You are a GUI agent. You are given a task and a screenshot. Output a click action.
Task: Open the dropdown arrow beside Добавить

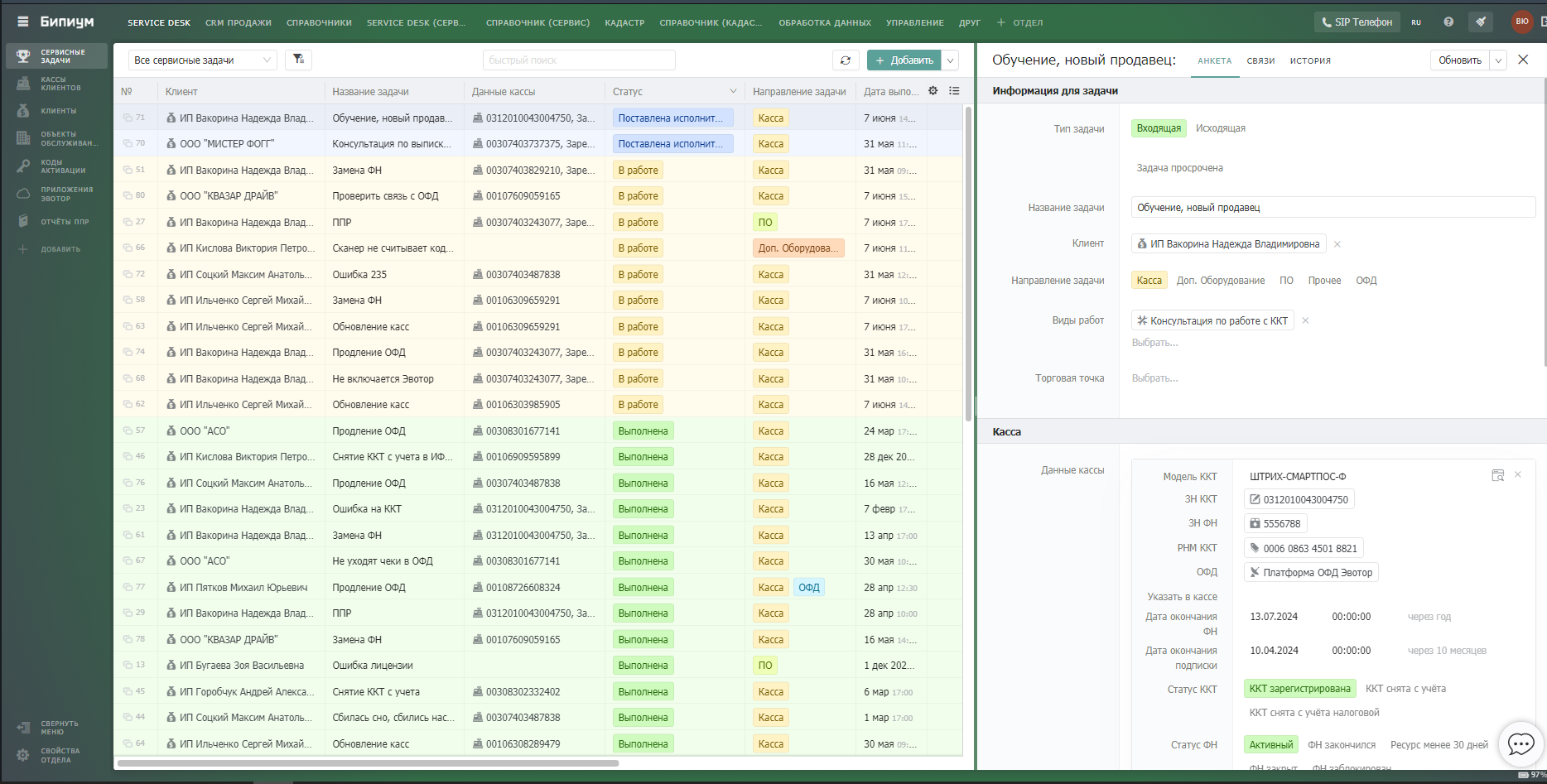[x=951, y=60]
